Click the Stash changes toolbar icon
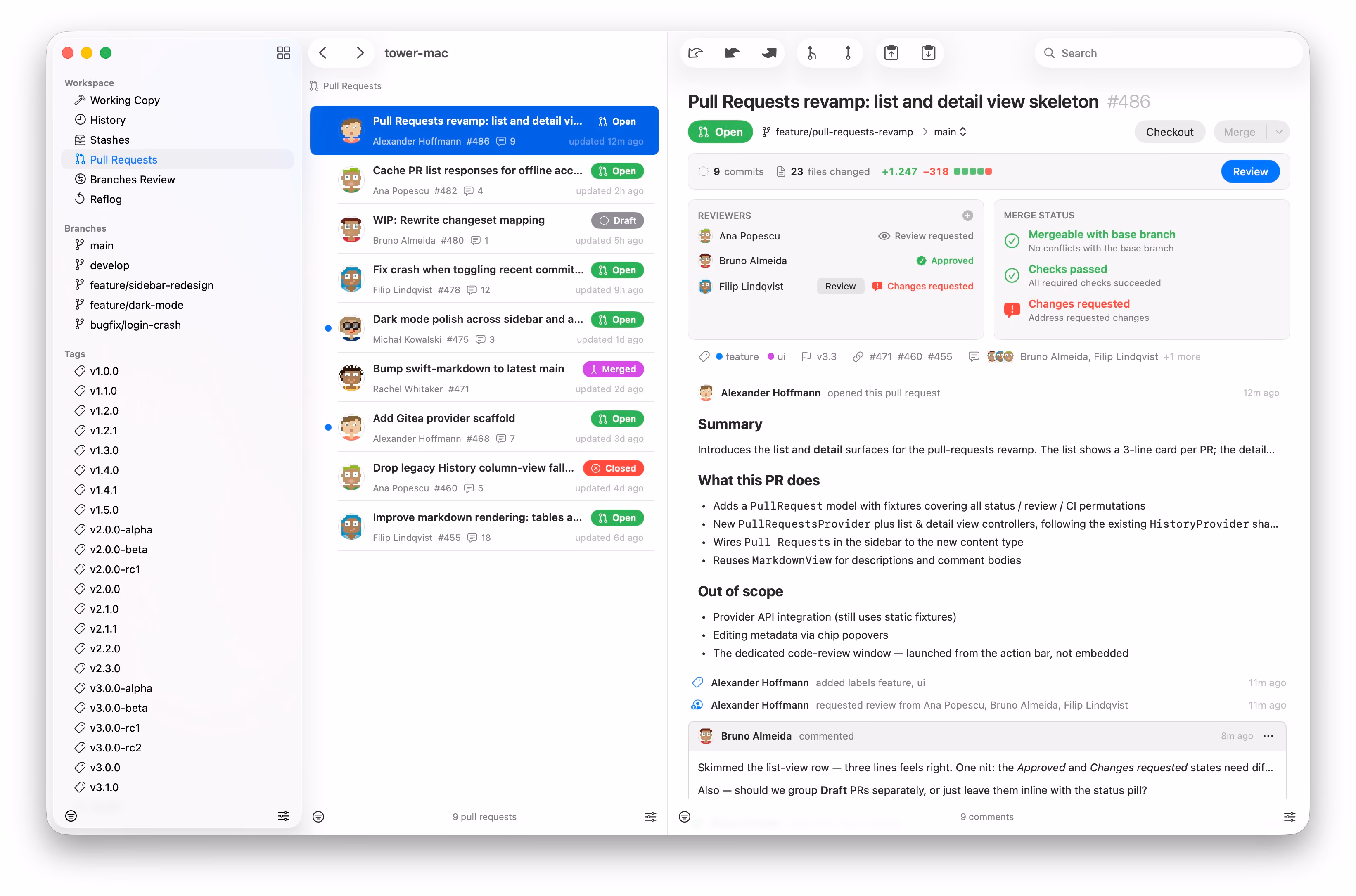 pyautogui.click(x=891, y=53)
